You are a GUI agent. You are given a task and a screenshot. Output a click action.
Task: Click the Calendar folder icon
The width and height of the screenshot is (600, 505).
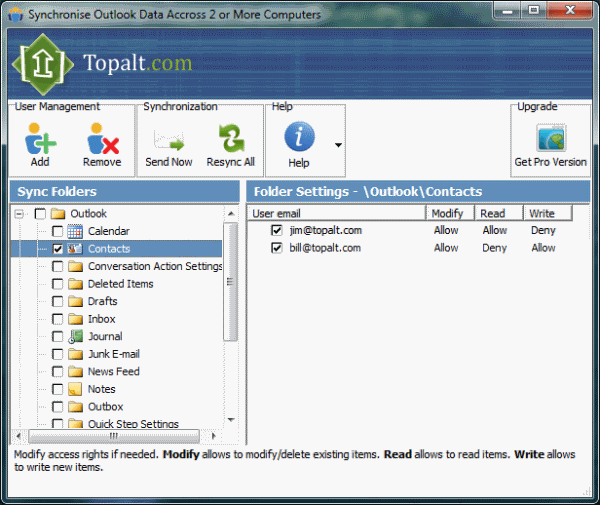(75, 231)
